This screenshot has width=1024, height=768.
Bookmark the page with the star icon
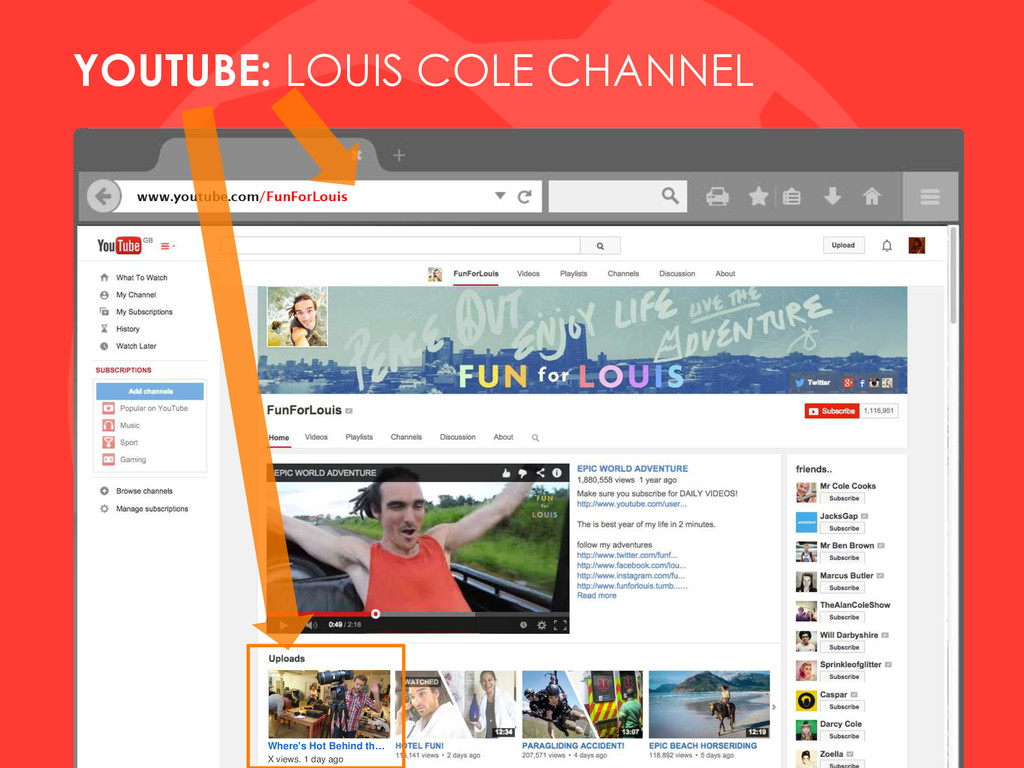pyautogui.click(x=758, y=196)
